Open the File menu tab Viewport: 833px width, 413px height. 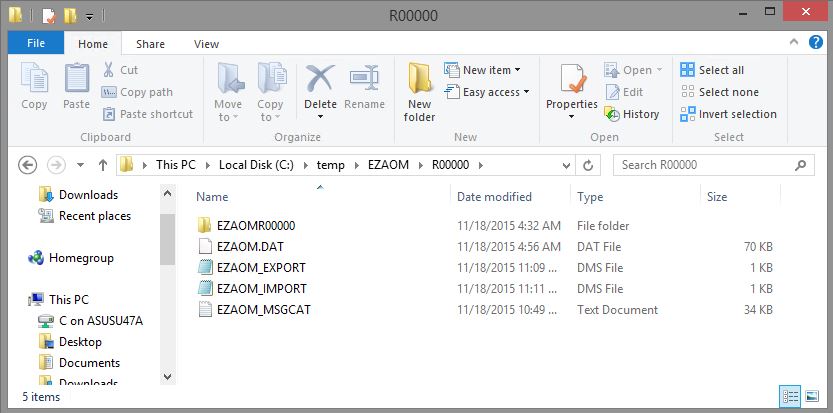click(35, 44)
